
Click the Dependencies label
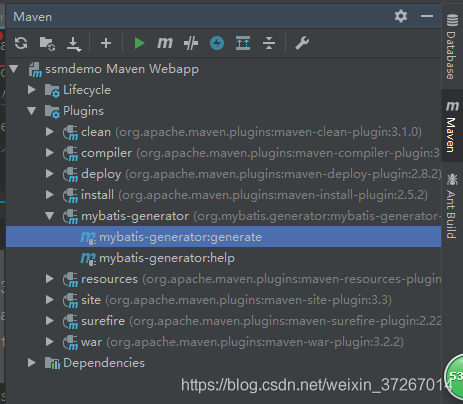[x=104, y=363]
